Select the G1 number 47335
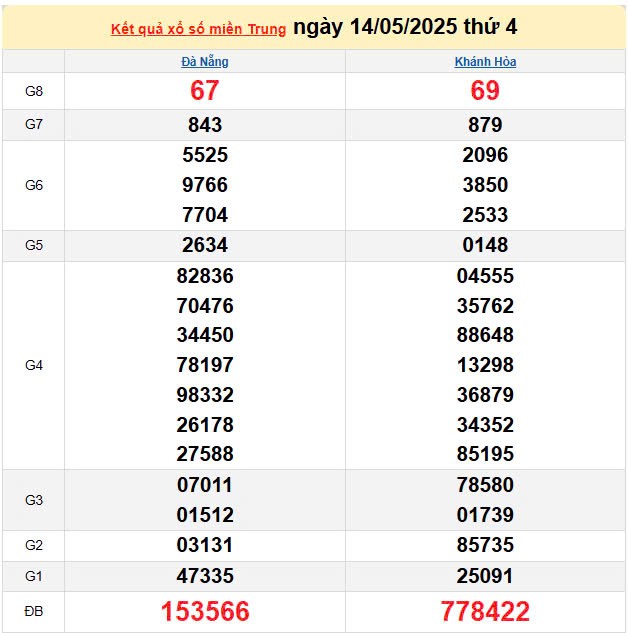628x633 pixels. pos(205,575)
